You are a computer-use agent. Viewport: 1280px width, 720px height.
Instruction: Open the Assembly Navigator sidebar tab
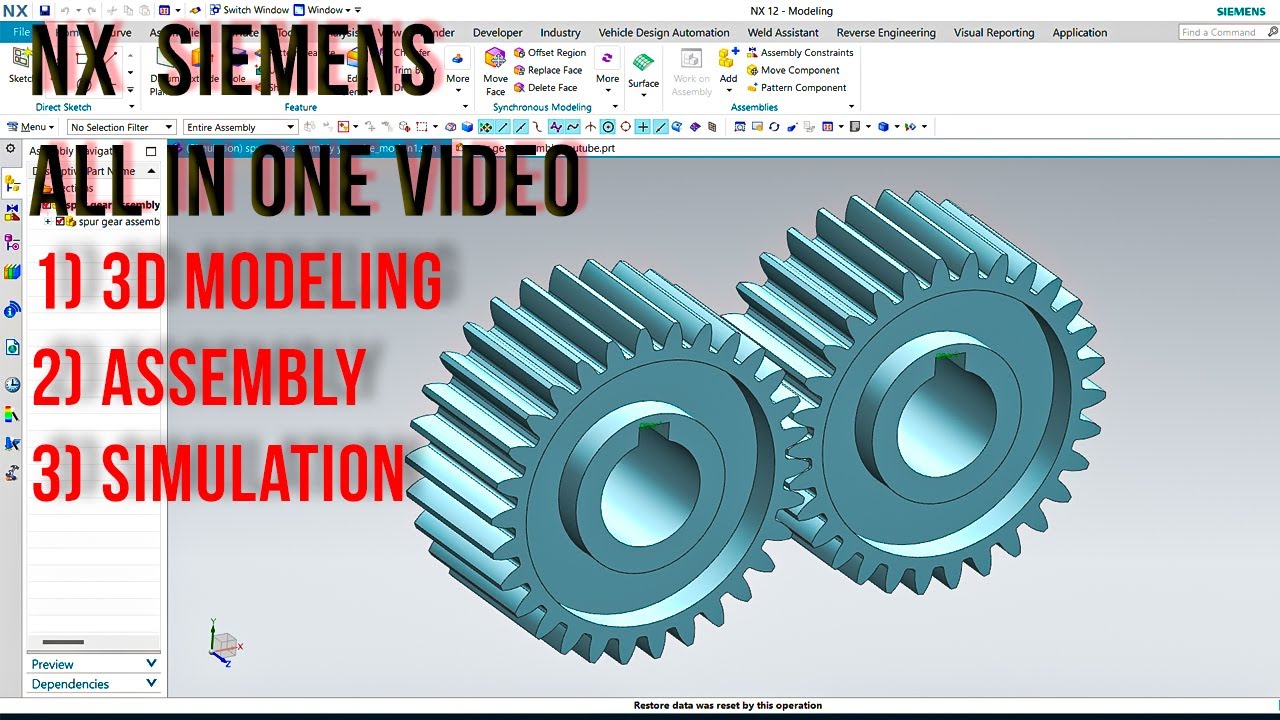coord(12,184)
